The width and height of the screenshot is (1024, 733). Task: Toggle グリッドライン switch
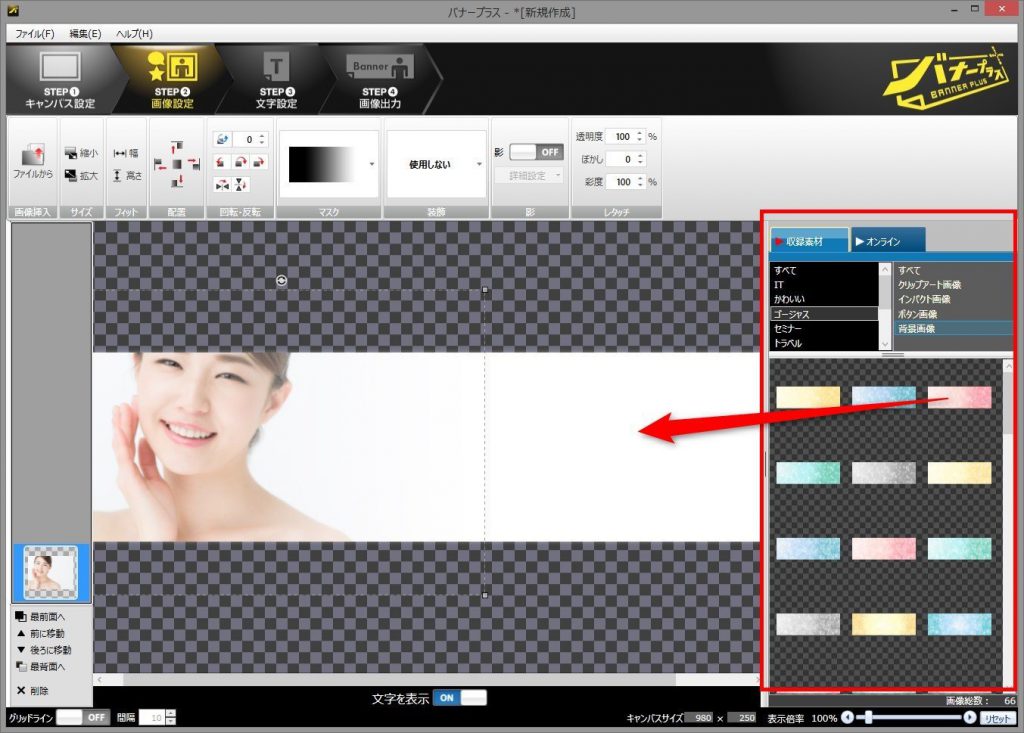pyautogui.click(x=82, y=717)
